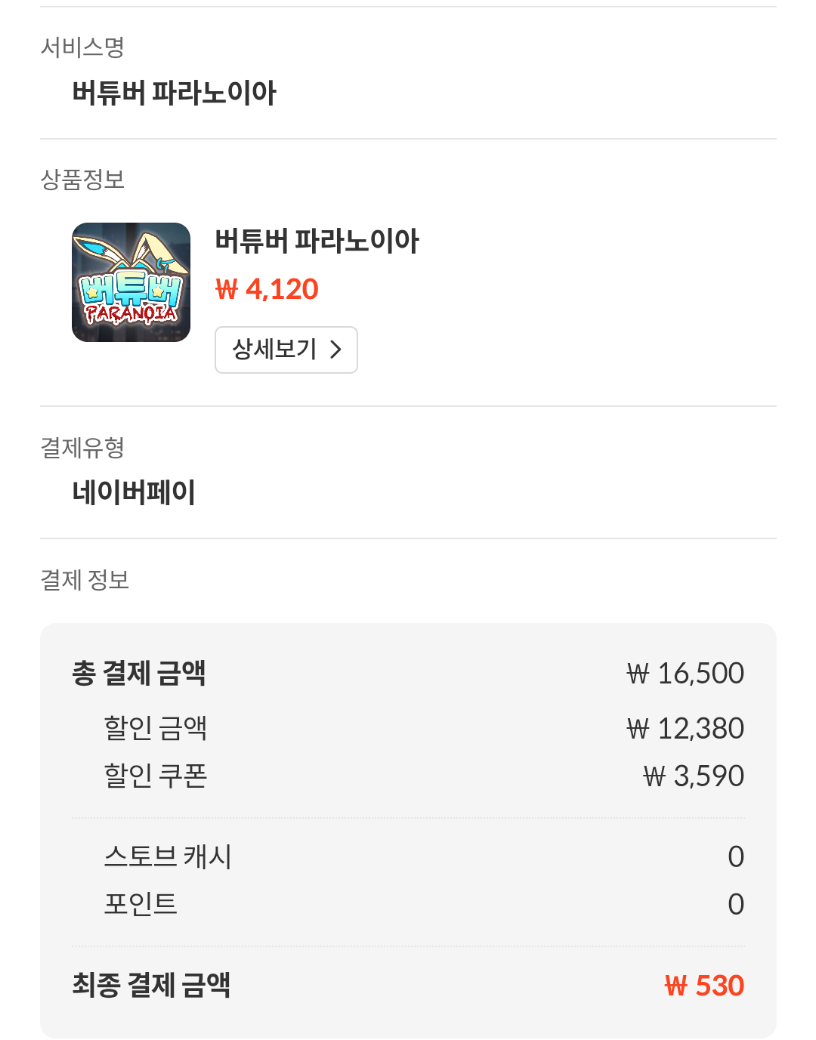Open the 상세보기 details button
This screenshot has height=1040, width=816.
click(286, 350)
